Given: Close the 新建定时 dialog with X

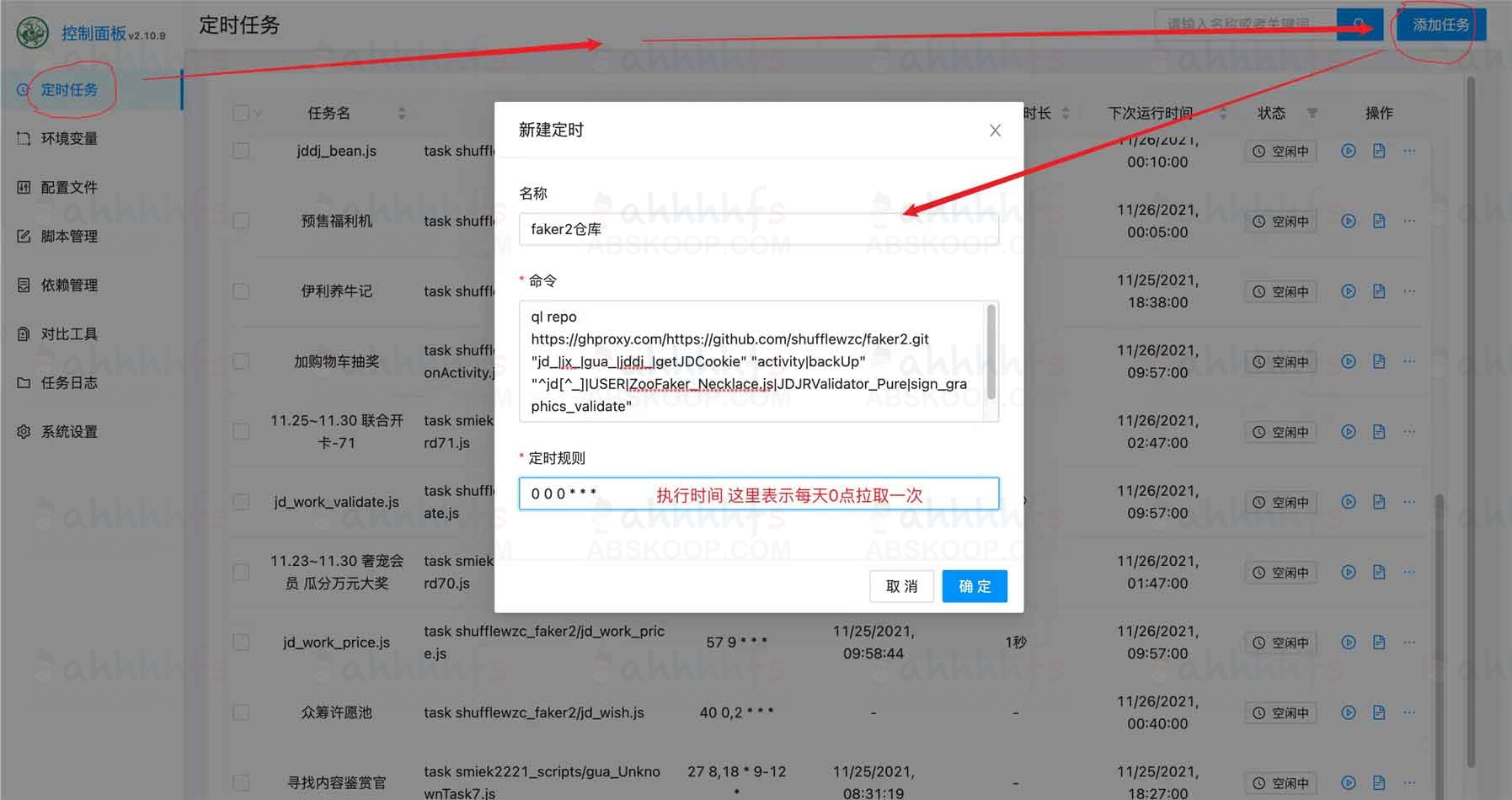Looking at the screenshot, I should 995,131.
